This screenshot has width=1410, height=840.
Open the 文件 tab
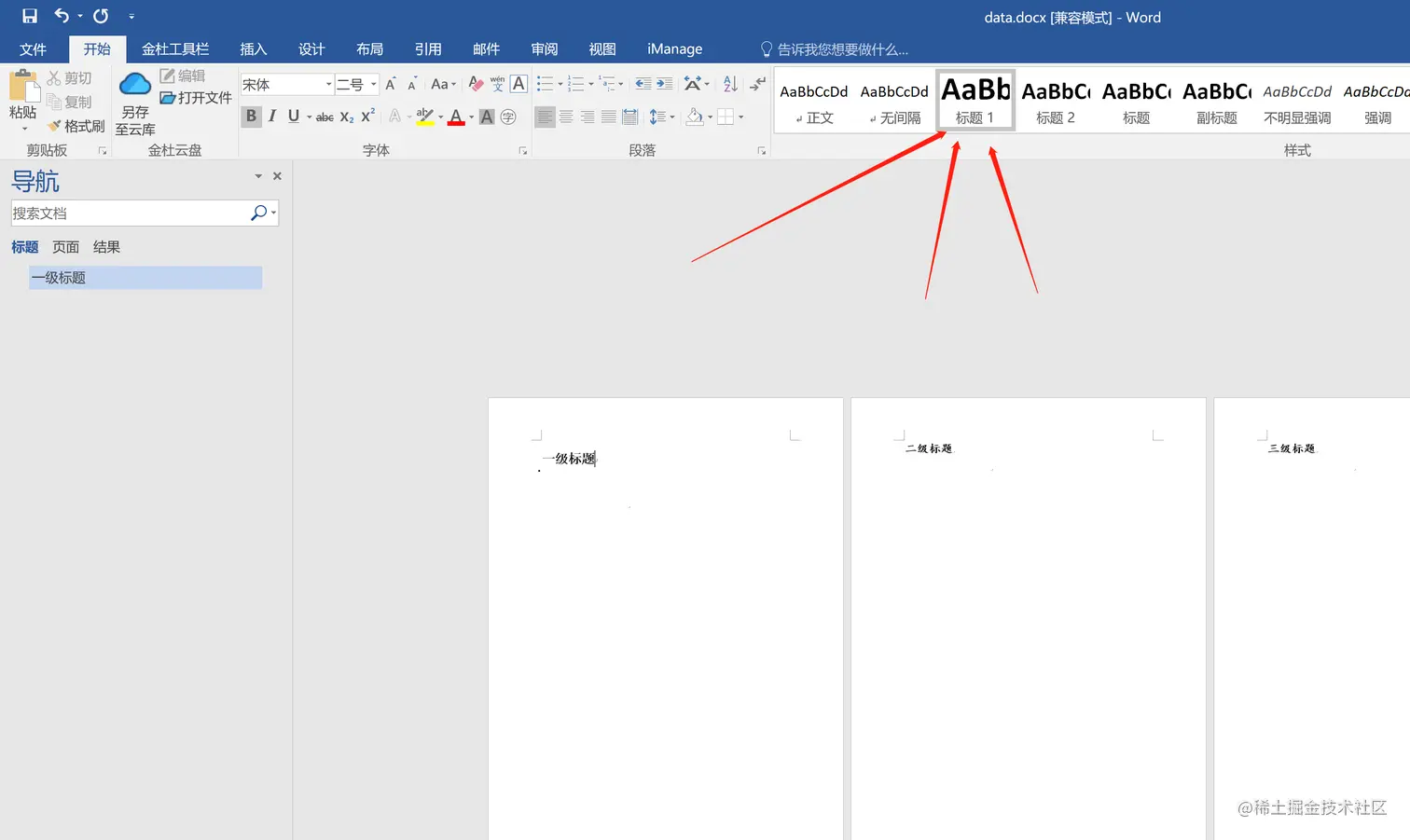33,49
